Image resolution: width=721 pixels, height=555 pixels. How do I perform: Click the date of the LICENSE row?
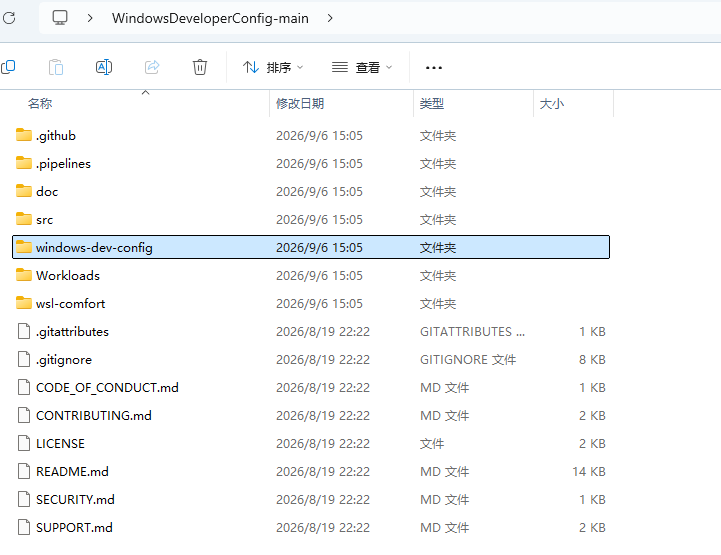[323, 443]
